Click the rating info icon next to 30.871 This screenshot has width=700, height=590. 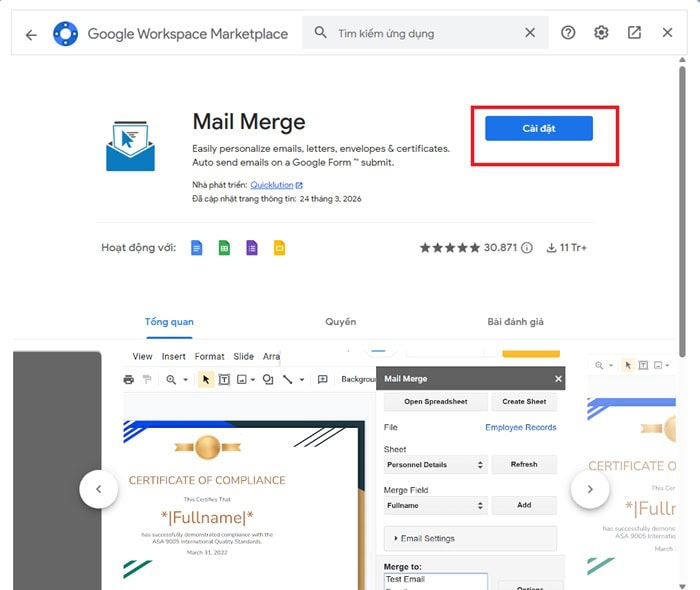pos(527,248)
